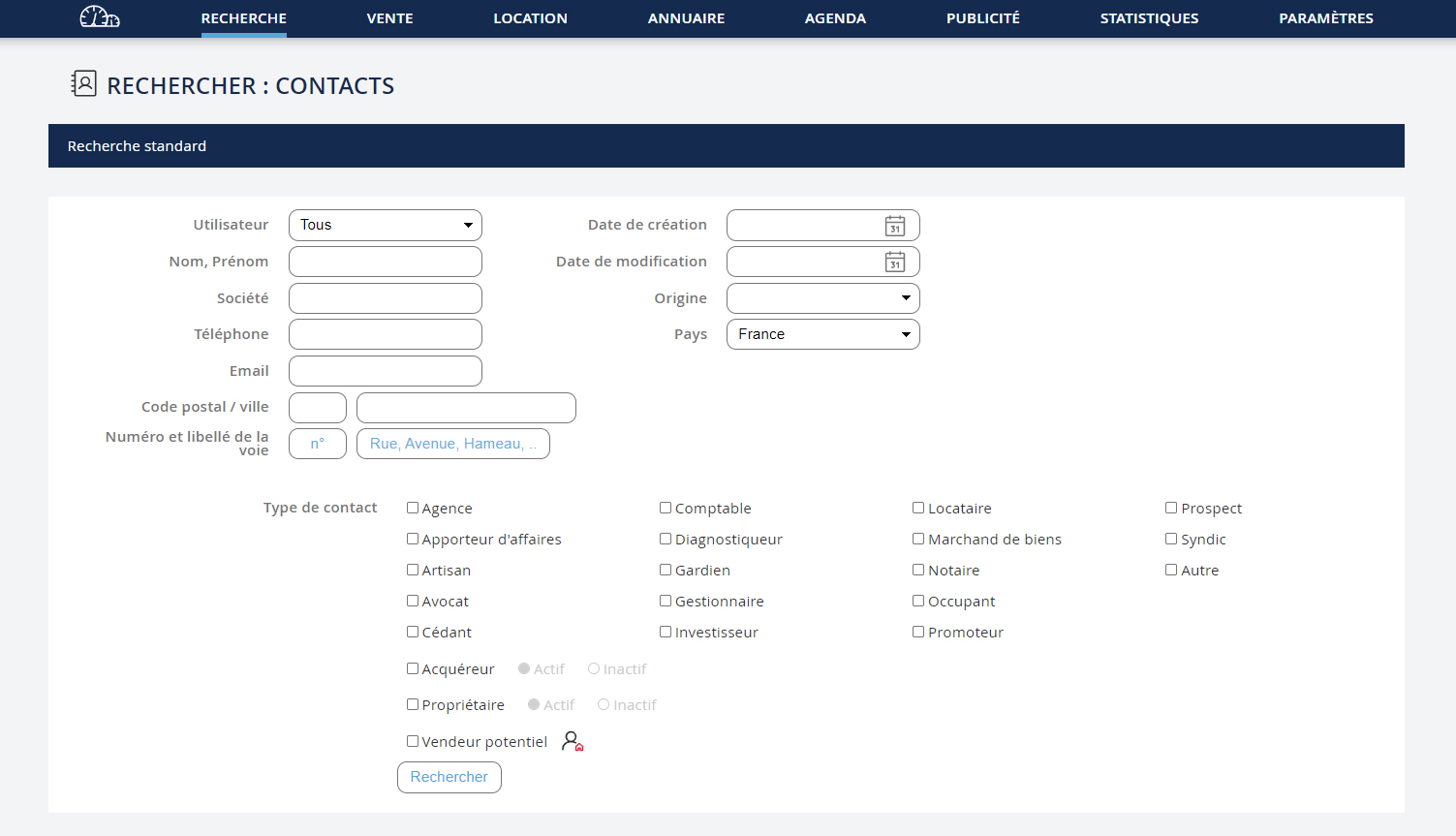Check the Agence contact type box
This screenshot has height=836, width=1456.
(x=413, y=508)
